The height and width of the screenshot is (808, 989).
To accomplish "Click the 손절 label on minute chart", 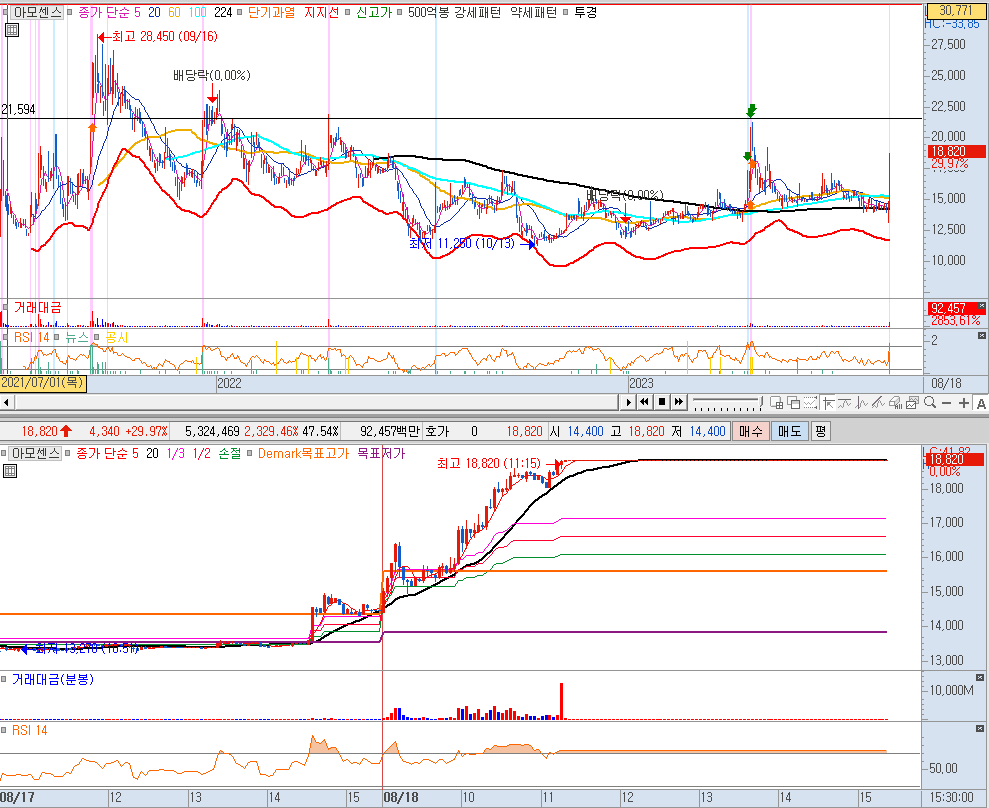I will click(230, 453).
